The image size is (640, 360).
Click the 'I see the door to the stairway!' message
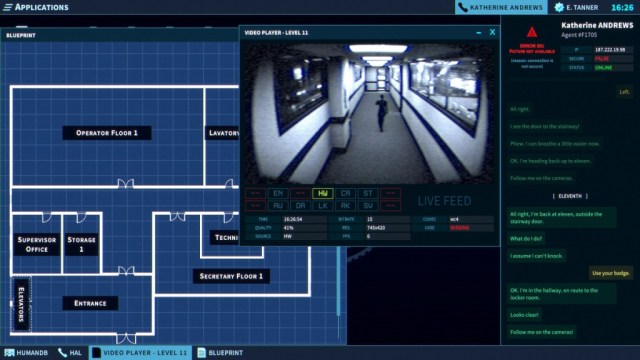click(544, 127)
